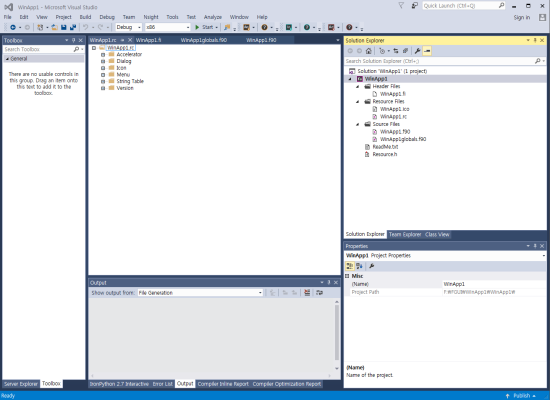Select WinApp1.ico in Solution Explorer
The image size is (550, 400).
[394, 109]
